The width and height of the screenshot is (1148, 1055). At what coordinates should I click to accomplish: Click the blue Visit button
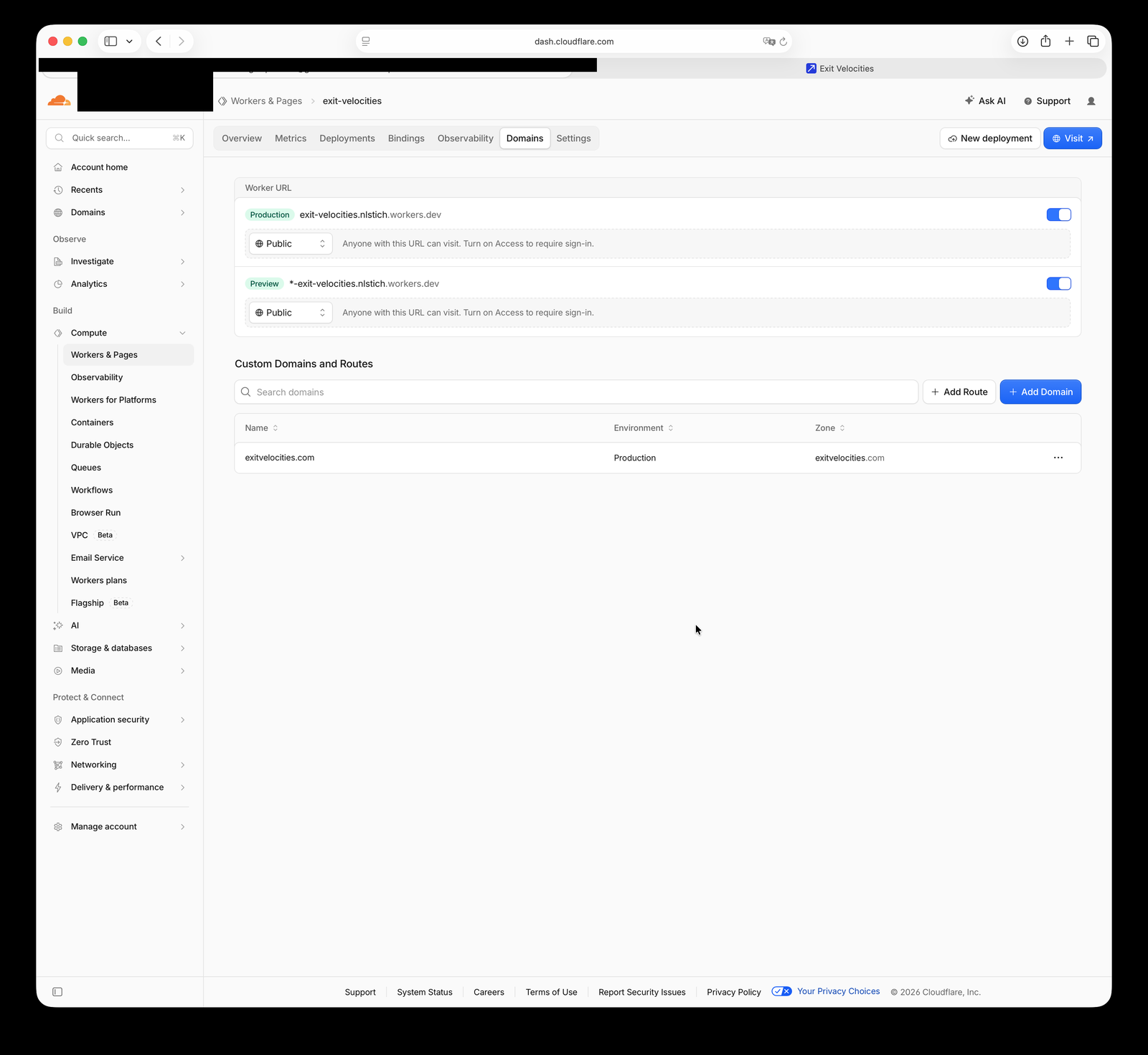pyautogui.click(x=1073, y=138)
